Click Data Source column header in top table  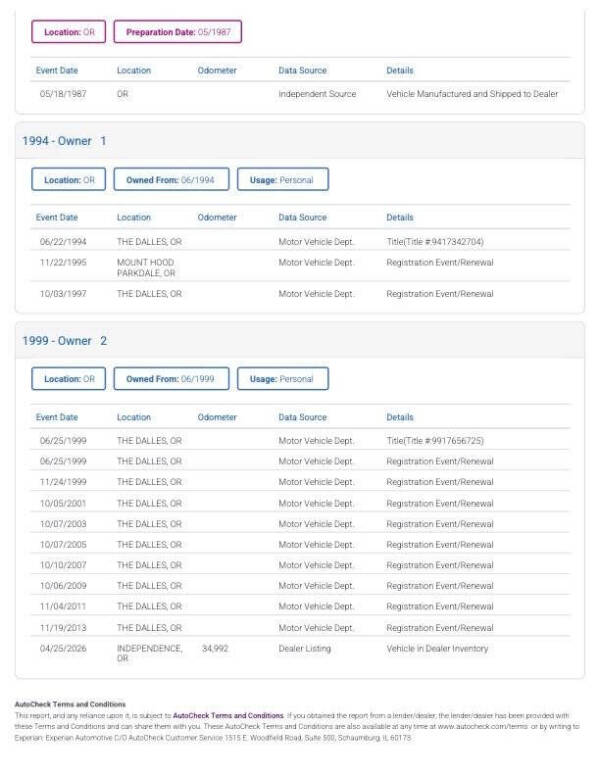point(302,70)
